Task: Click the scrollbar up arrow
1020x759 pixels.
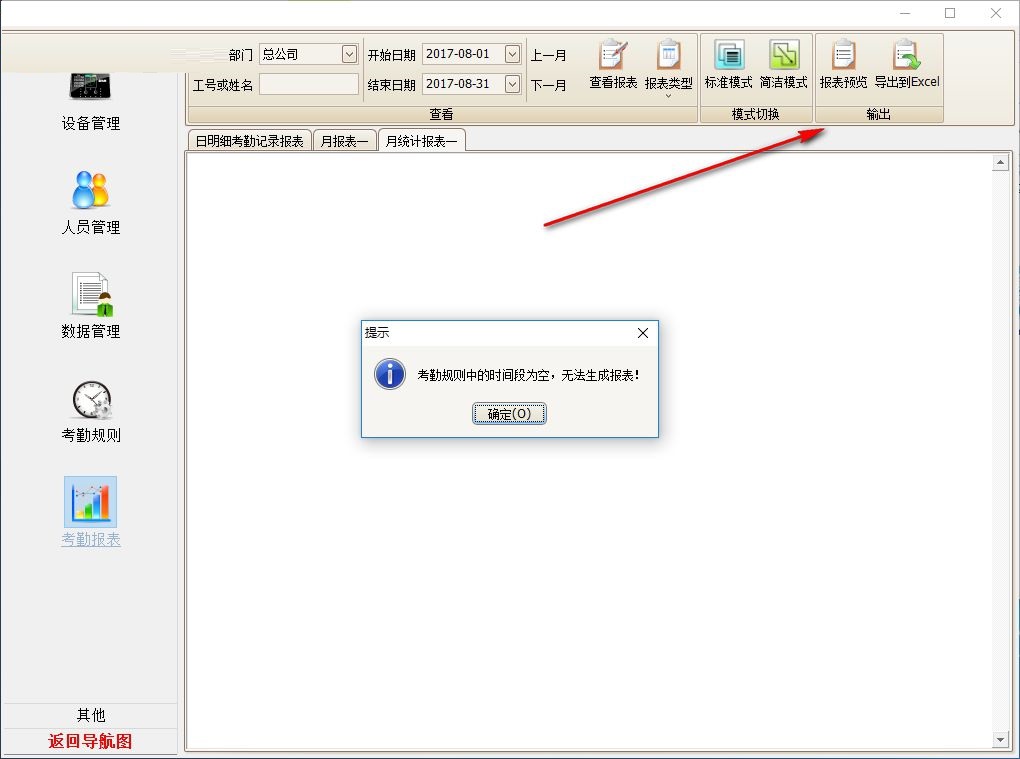Action: click(1000, 162)
